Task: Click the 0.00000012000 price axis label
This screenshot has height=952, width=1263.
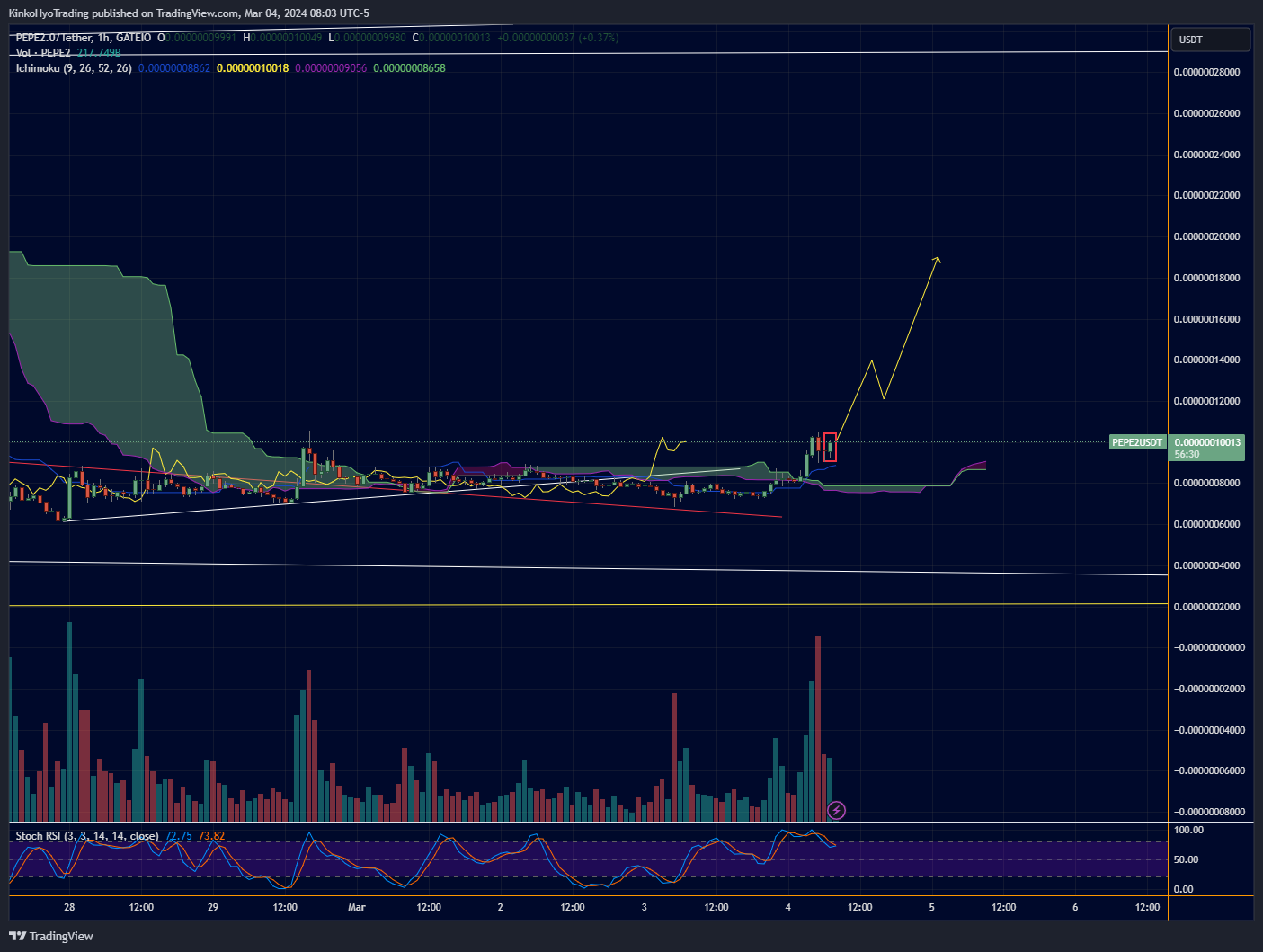Action: click(x=1206, y=401)
